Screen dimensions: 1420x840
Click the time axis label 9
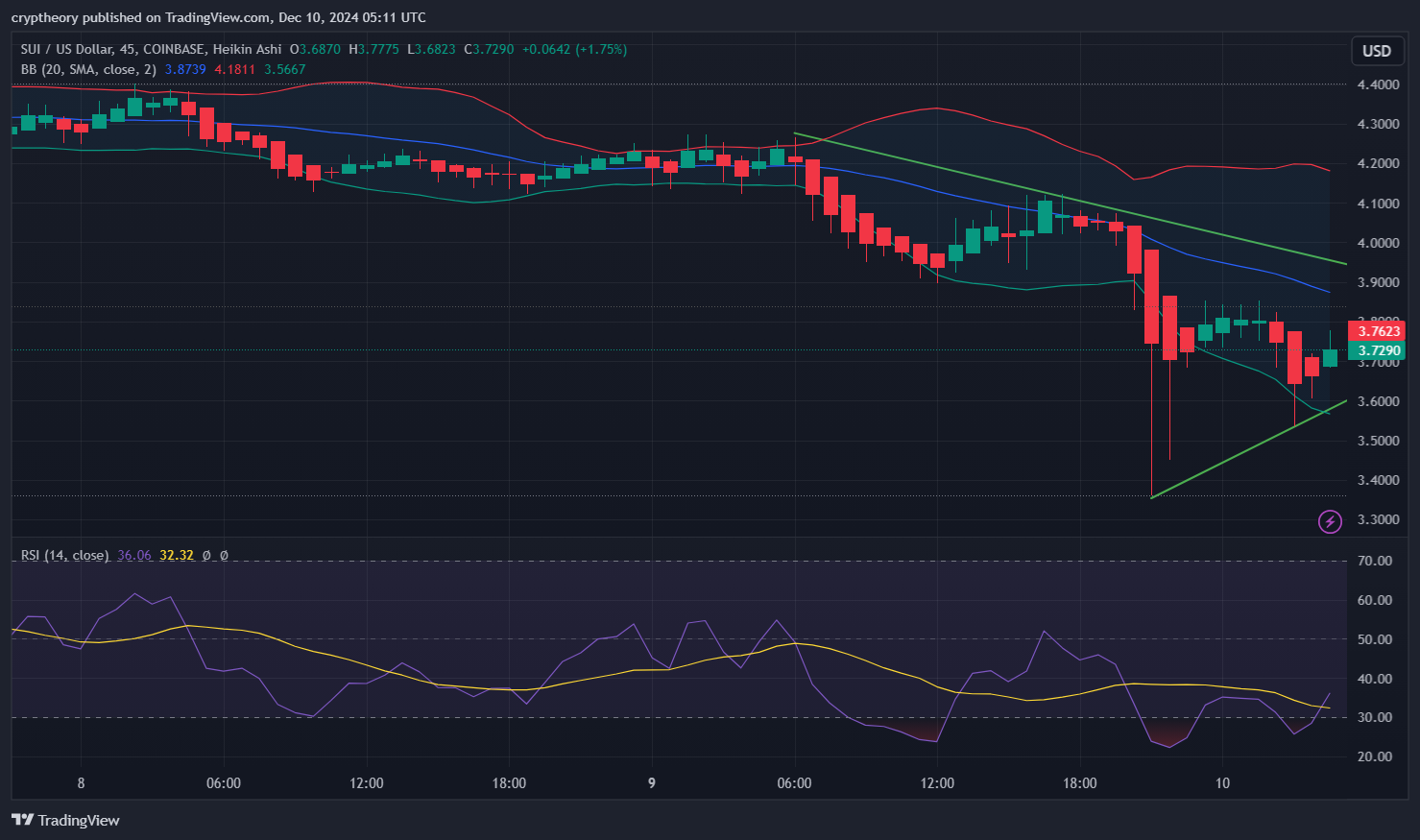coord(652,783)
